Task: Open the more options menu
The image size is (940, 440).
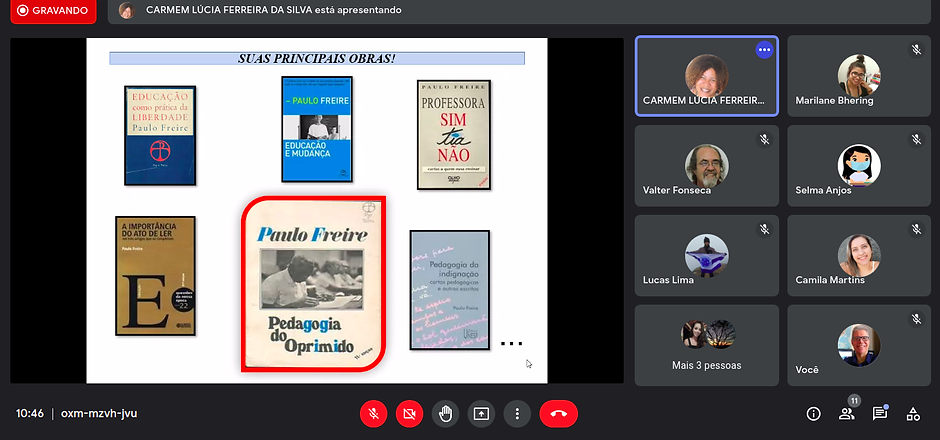Action: pos(517,414)
